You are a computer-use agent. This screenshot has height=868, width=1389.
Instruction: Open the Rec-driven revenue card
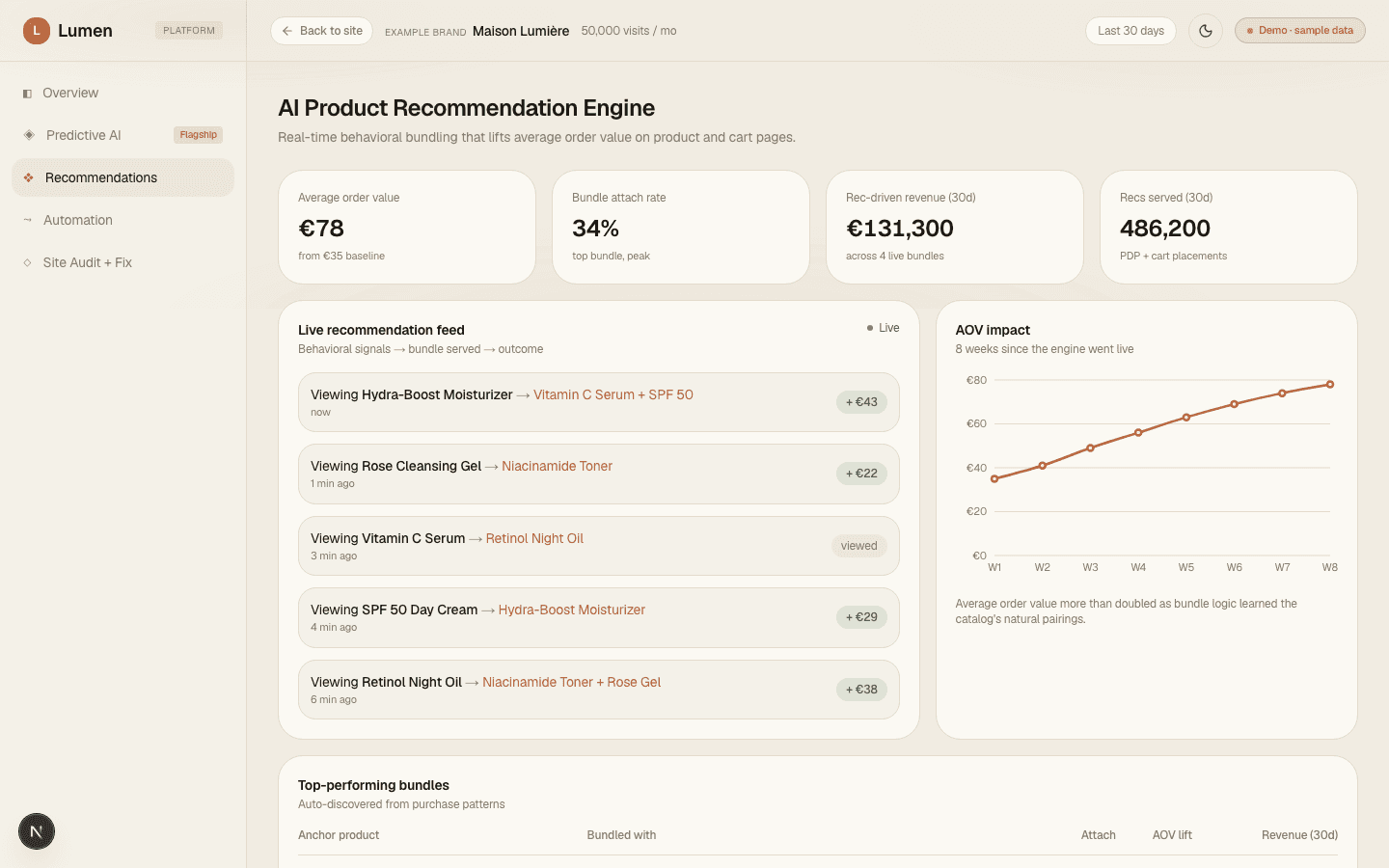[955, 228]
